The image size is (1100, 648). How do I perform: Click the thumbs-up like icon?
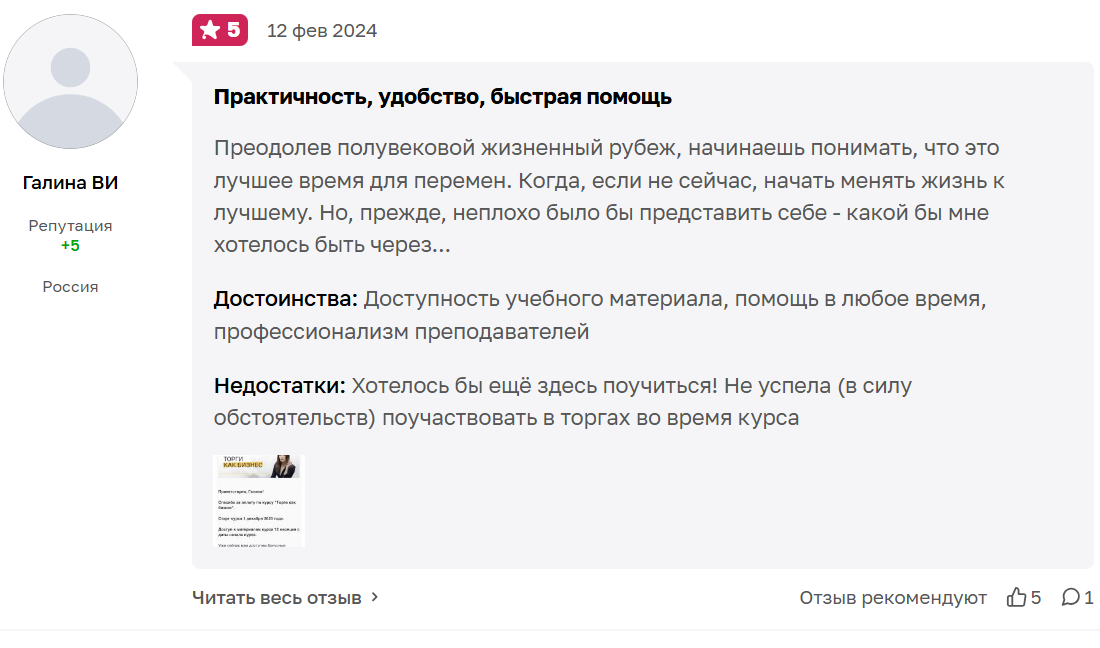click(1016, 597)
